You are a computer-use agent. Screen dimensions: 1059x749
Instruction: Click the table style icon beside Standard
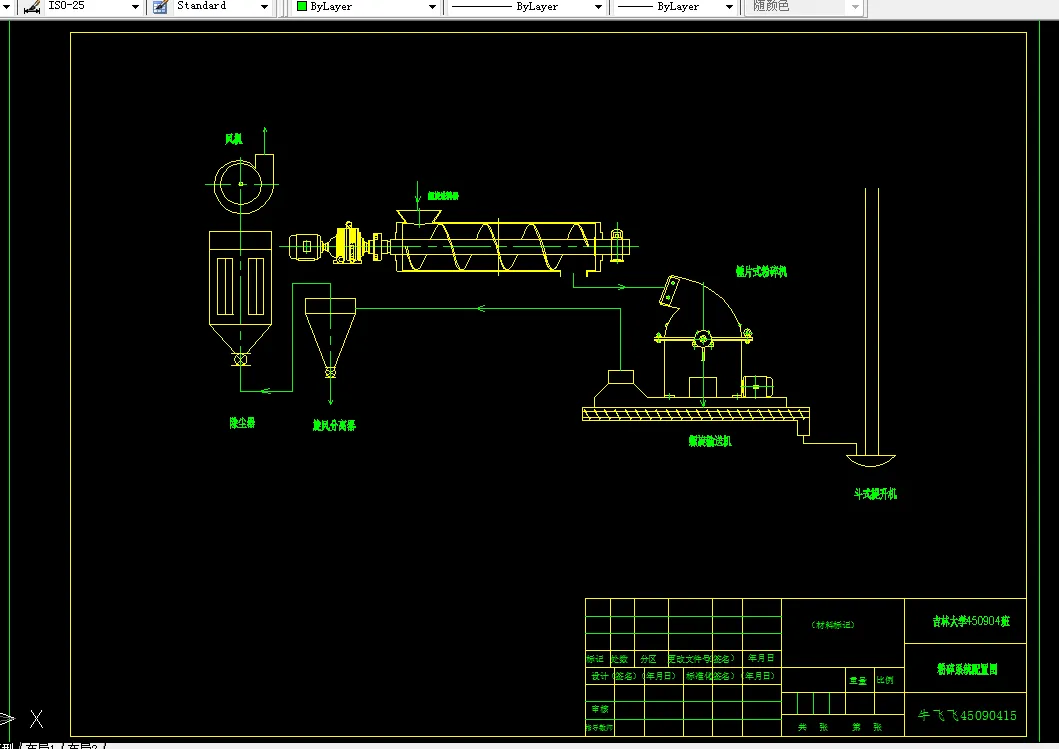160,7
